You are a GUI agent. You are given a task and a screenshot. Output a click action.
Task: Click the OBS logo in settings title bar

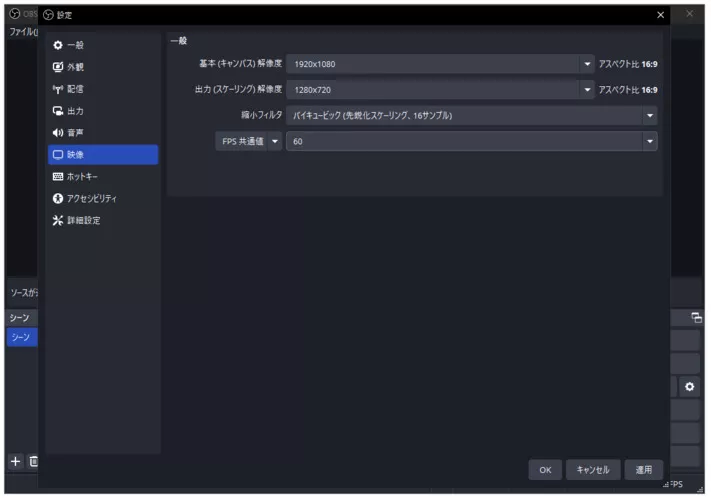click(48, 15)
